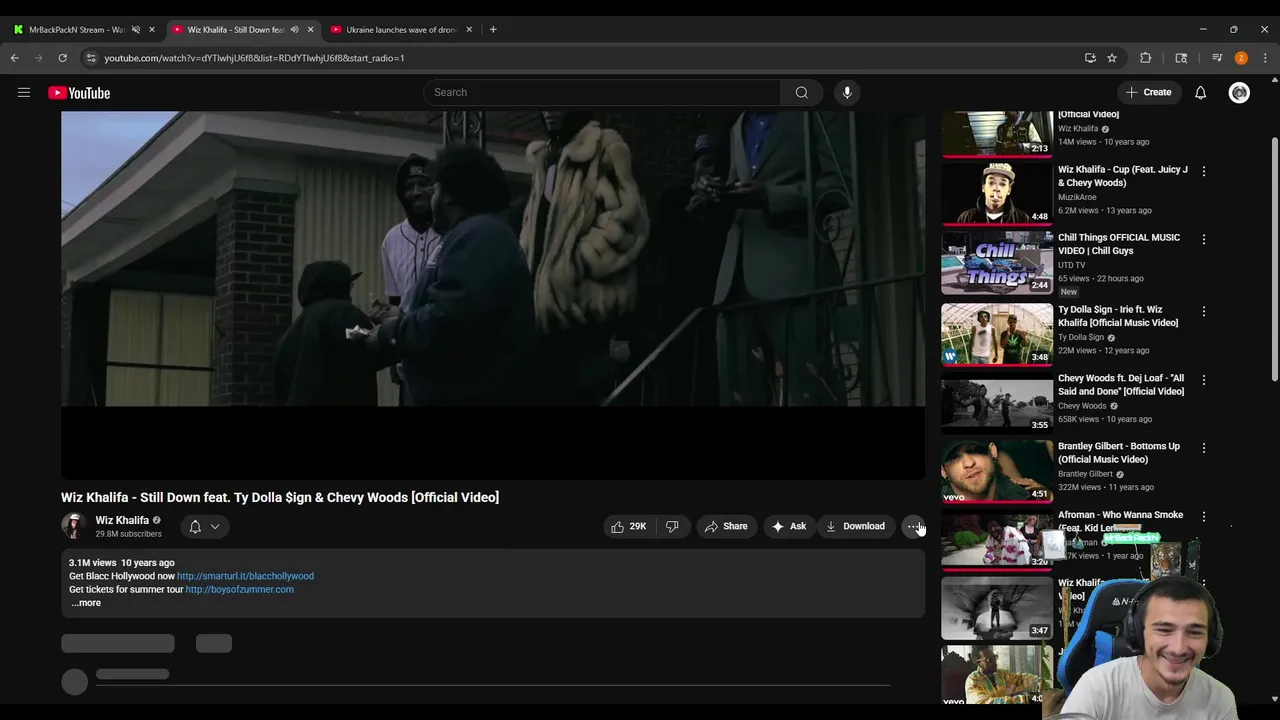This screenshot has width=1280, height=720.
Task: Open the install/cast icon in address bar
Action: pos(1090,58)
